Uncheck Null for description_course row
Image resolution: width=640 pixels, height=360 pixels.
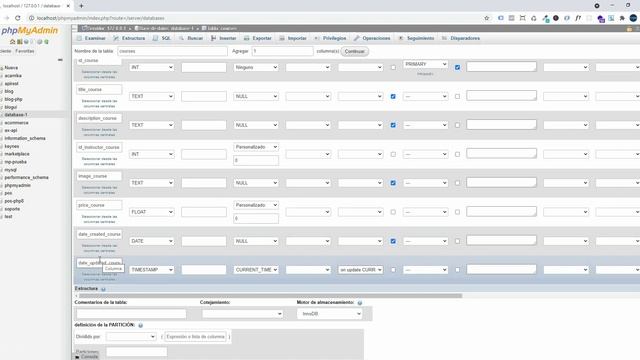(393, 125)
